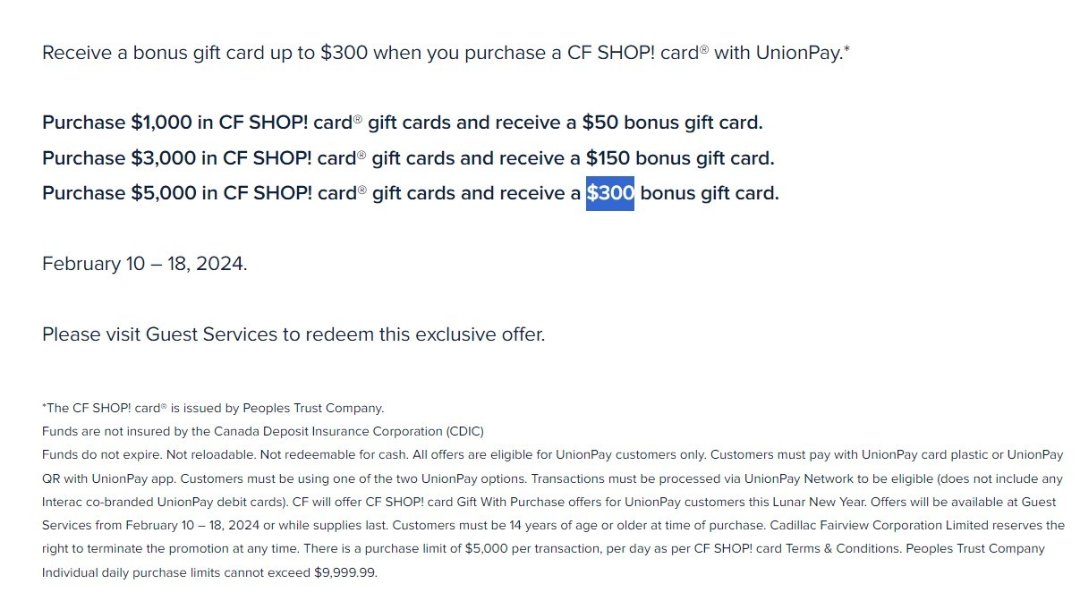Click the large February 10 – 18, 2024 date line
Screen dimensions: 1080x609
[x=144, y=264]
